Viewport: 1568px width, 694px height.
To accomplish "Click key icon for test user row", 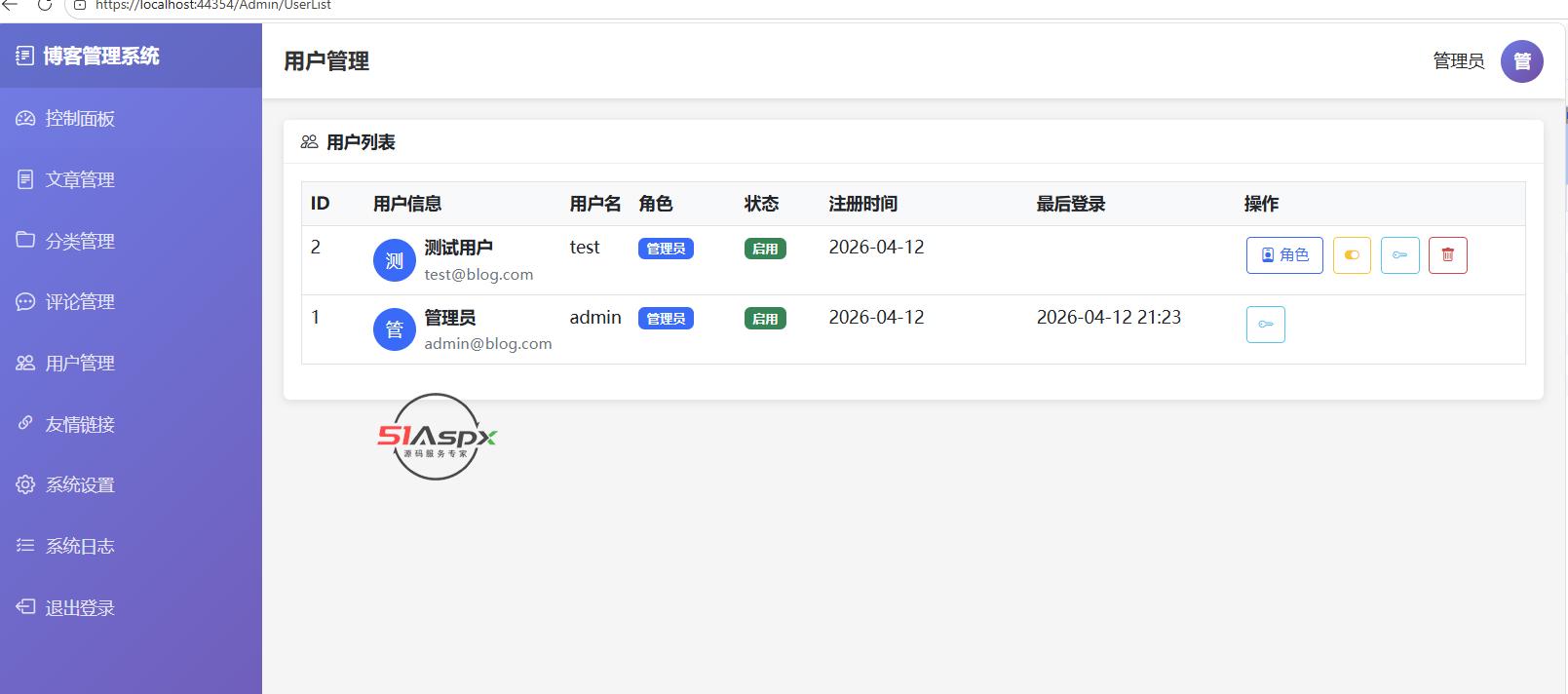I will tap(1400, 255).
